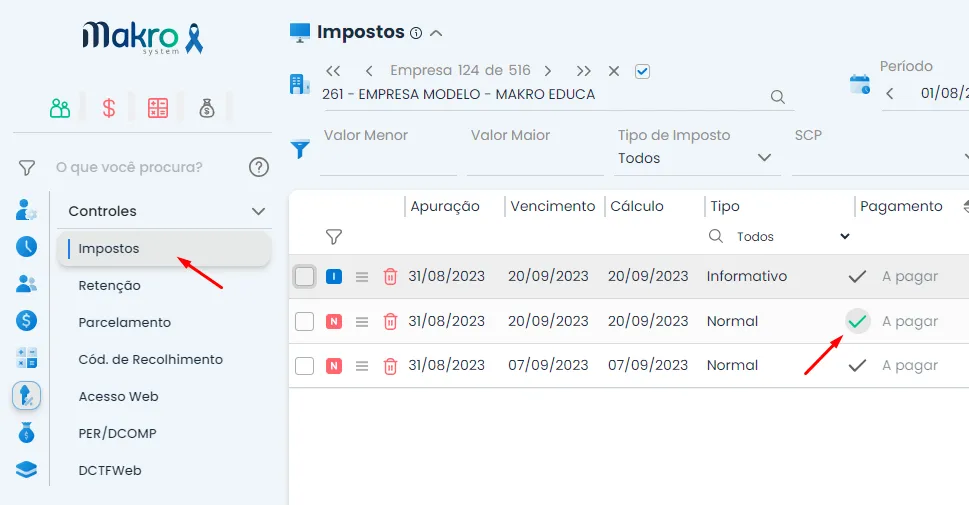969x505 pixels.
Task: Select the 07/09/2023 row checkbox
Action: pyautogui.click(x=304, y=366)
